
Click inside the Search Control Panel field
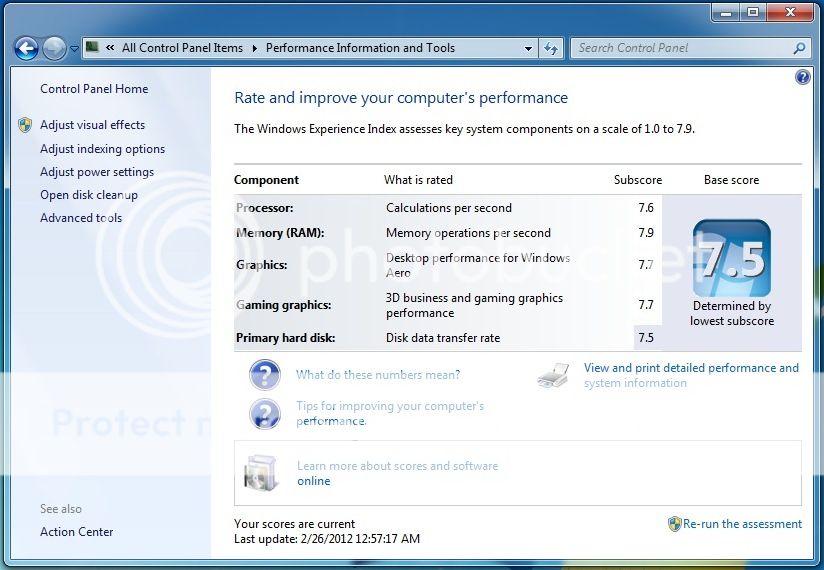pyautogui.click(x=680, y=48)
